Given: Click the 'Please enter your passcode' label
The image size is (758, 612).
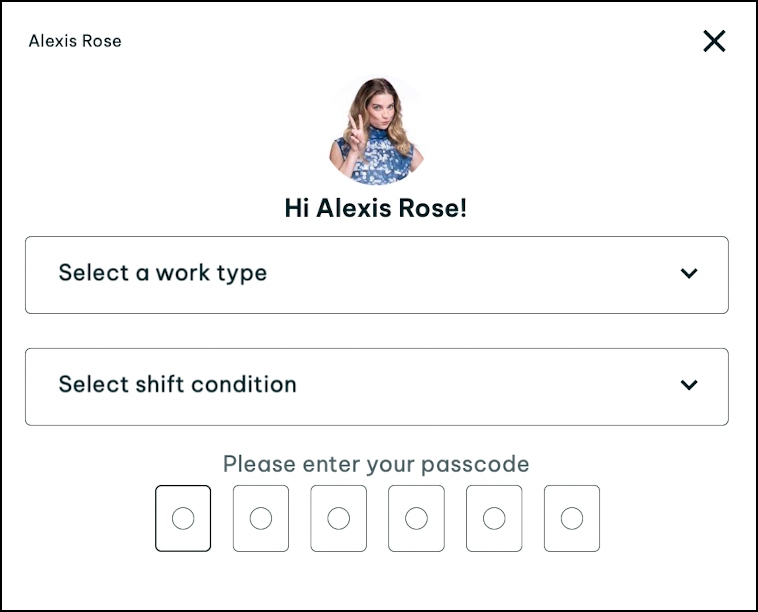Looking at the screenshot, I should tap(376, 464).
